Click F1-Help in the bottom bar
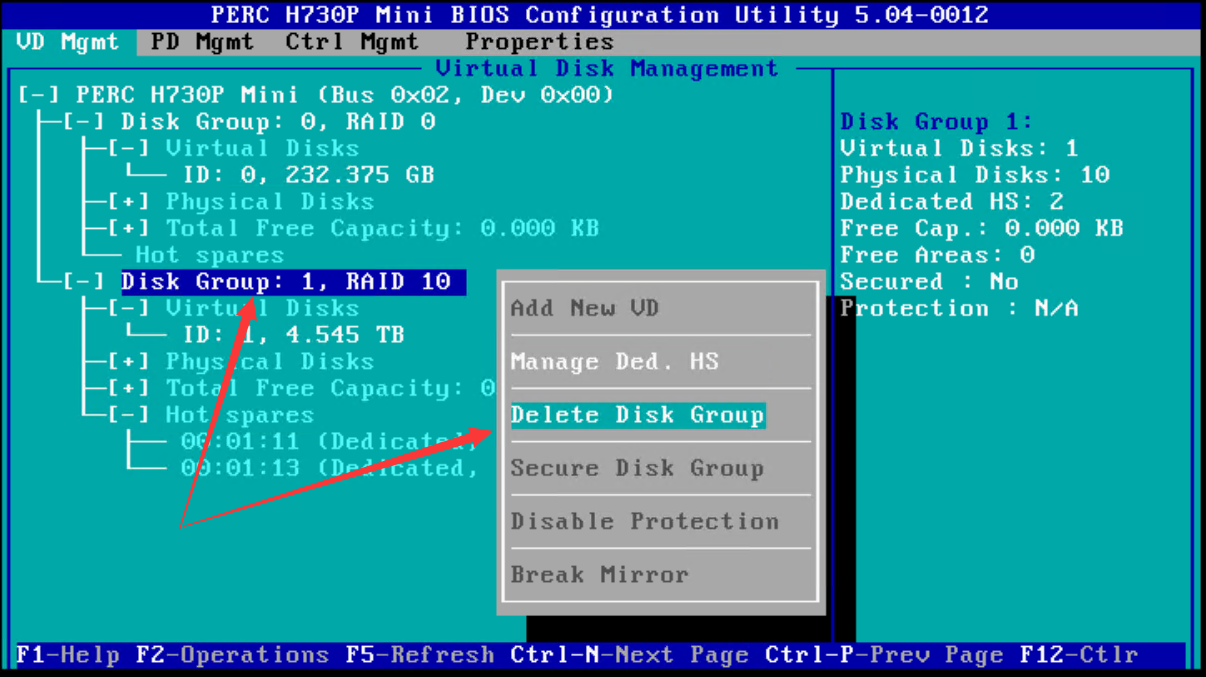Image resolution: width=1206 pixels, height=677 pixels. [x=68, y=655]
